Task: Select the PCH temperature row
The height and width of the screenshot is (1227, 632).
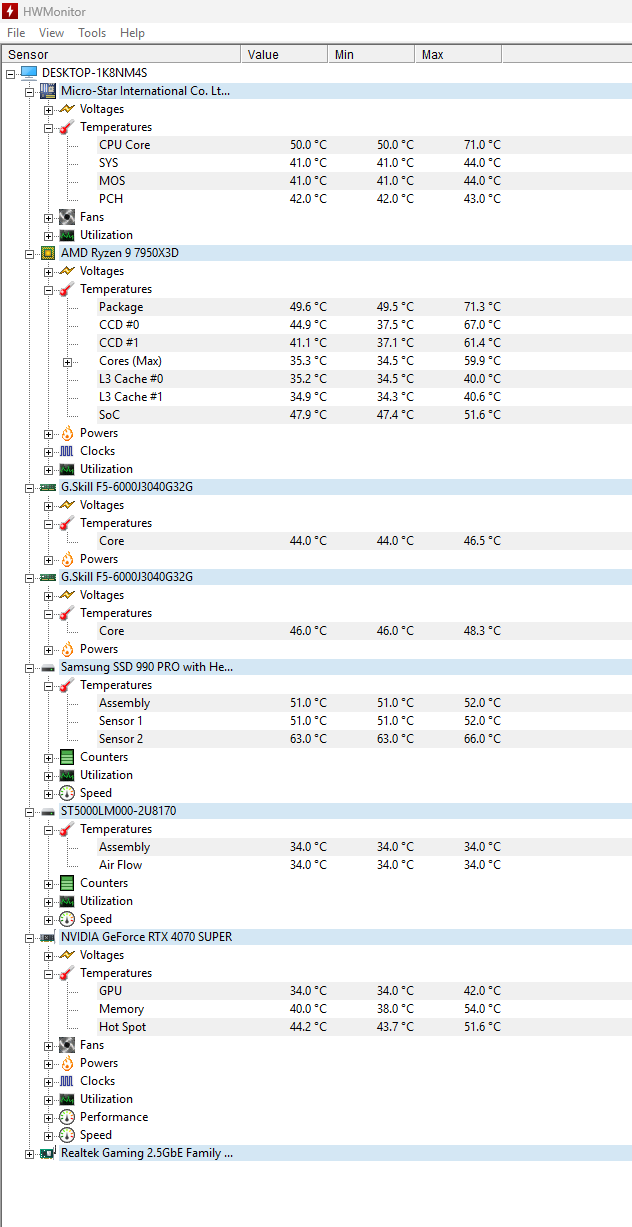Action: 316,199
